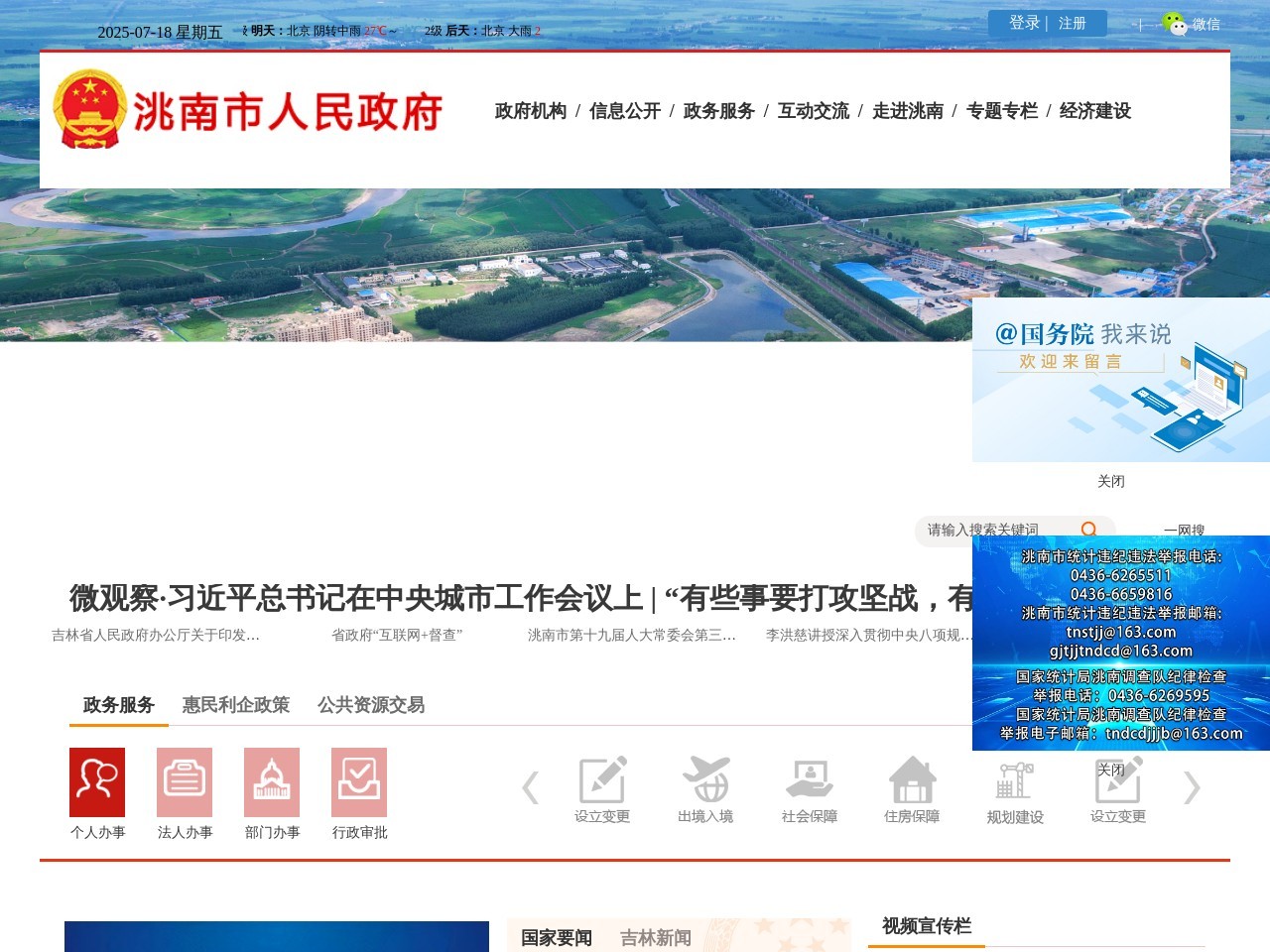The height and width of the screenshot is (952, 1270).
Task: Select the 设立变更 icon beside 出境入境
Action: coord(602,790)
